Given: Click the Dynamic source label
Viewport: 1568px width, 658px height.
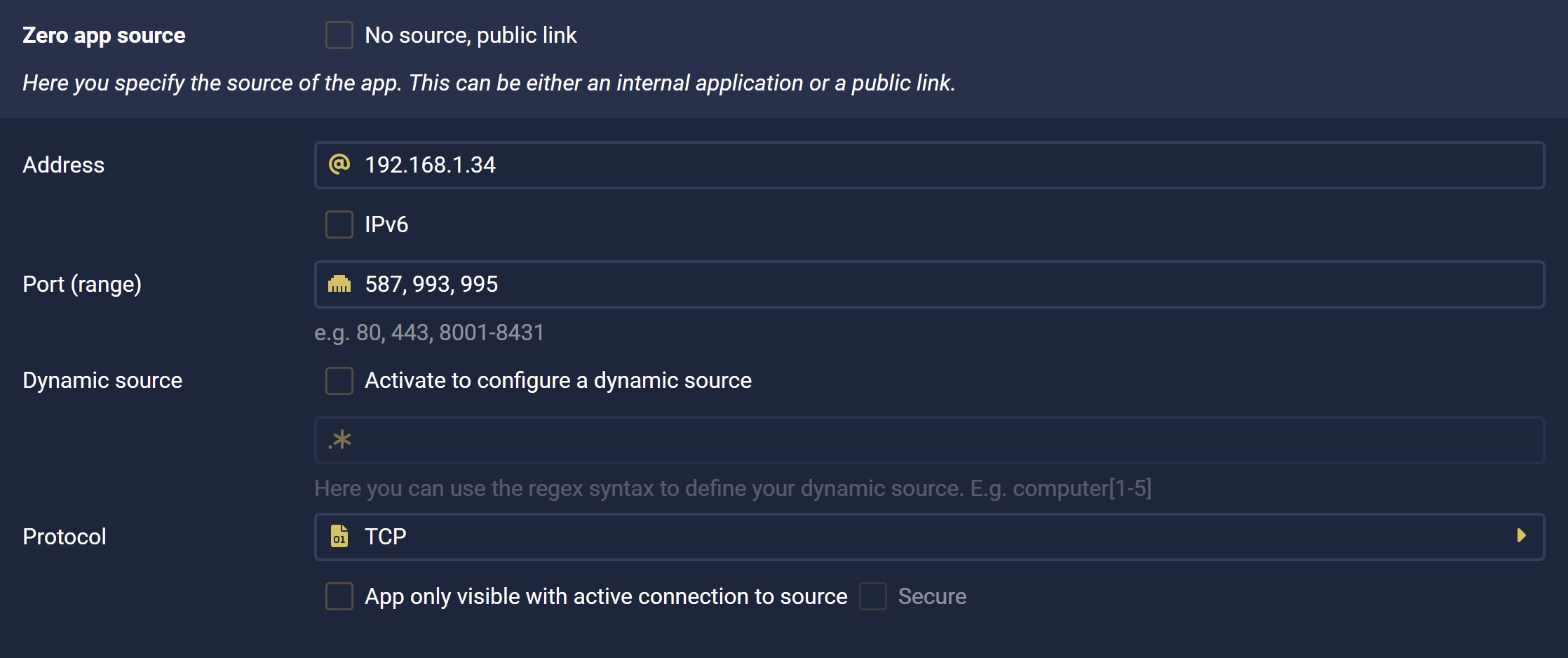Looking at the screenshot, I should pos(102,380).
